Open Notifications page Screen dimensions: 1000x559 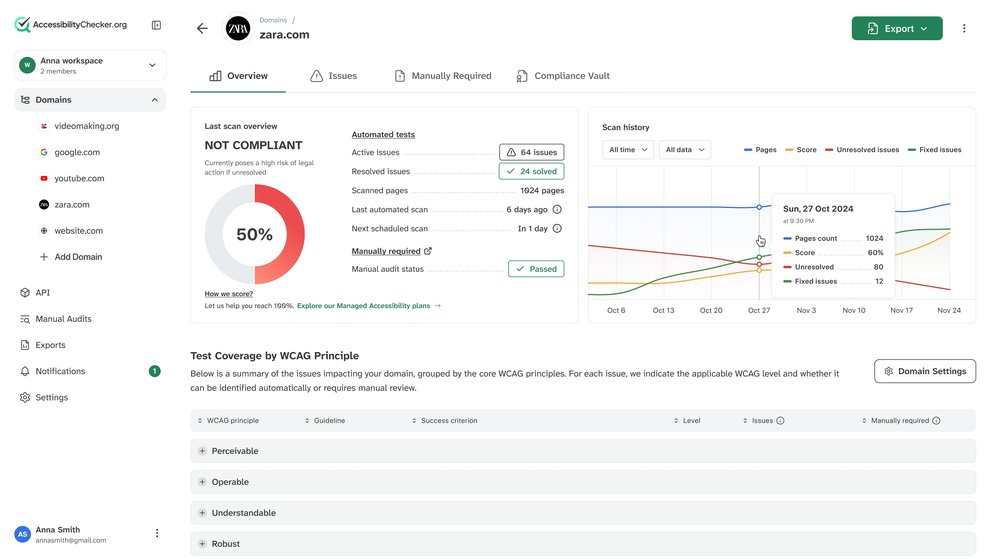(60, 370)
